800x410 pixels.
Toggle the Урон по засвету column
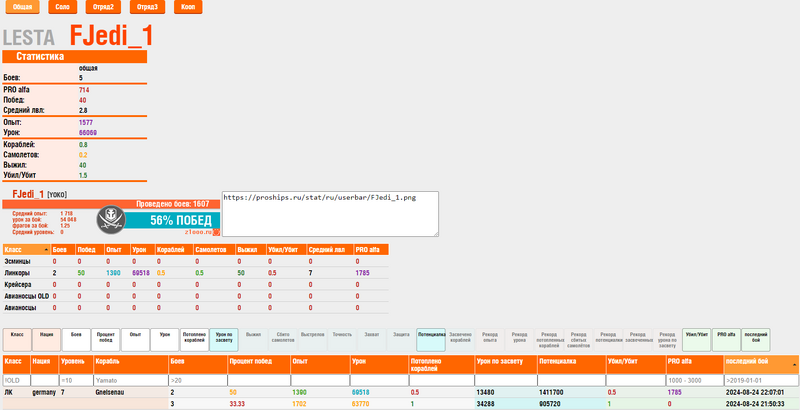[225, 339]
